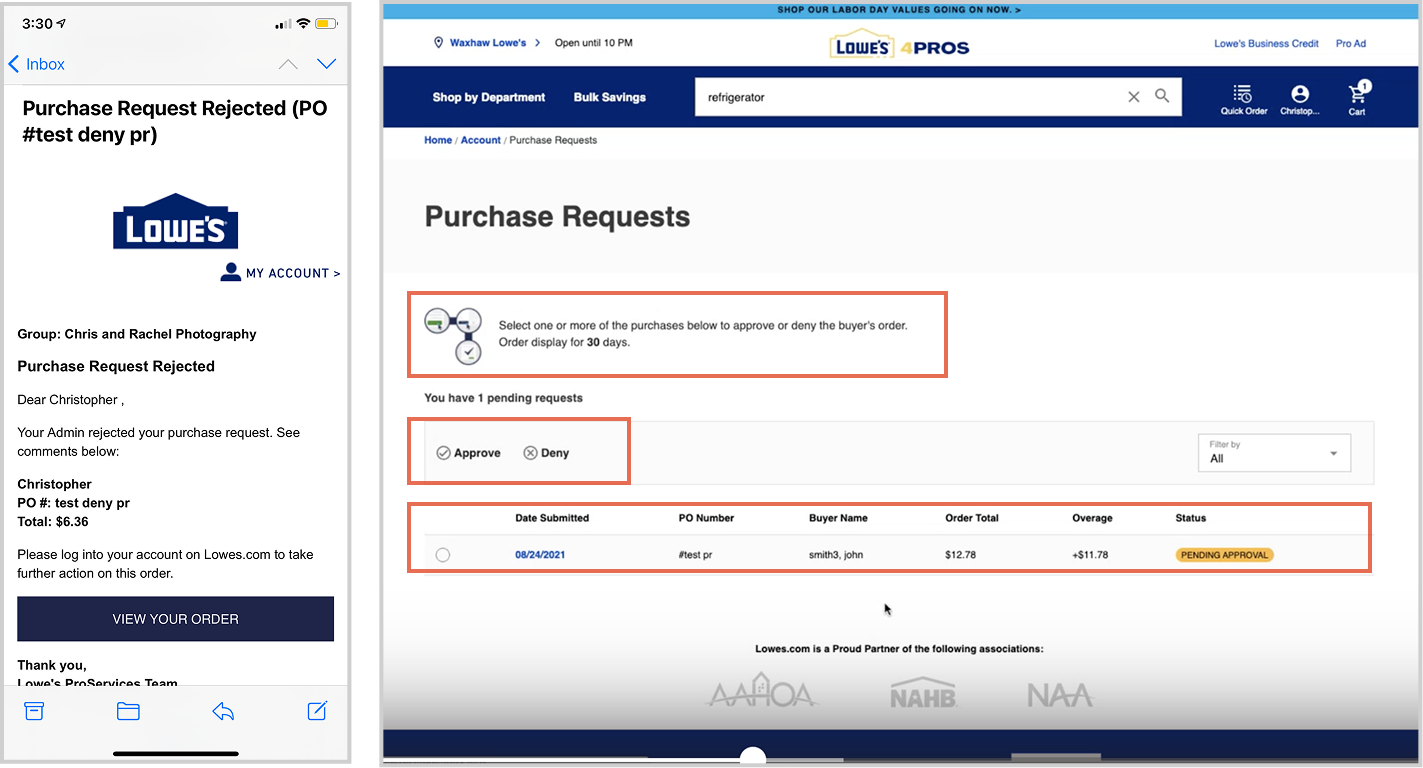Click the search magnifier icon
Image resolution: width=1423 pixels, height=768 pixels.
[x=1162, y=97]
